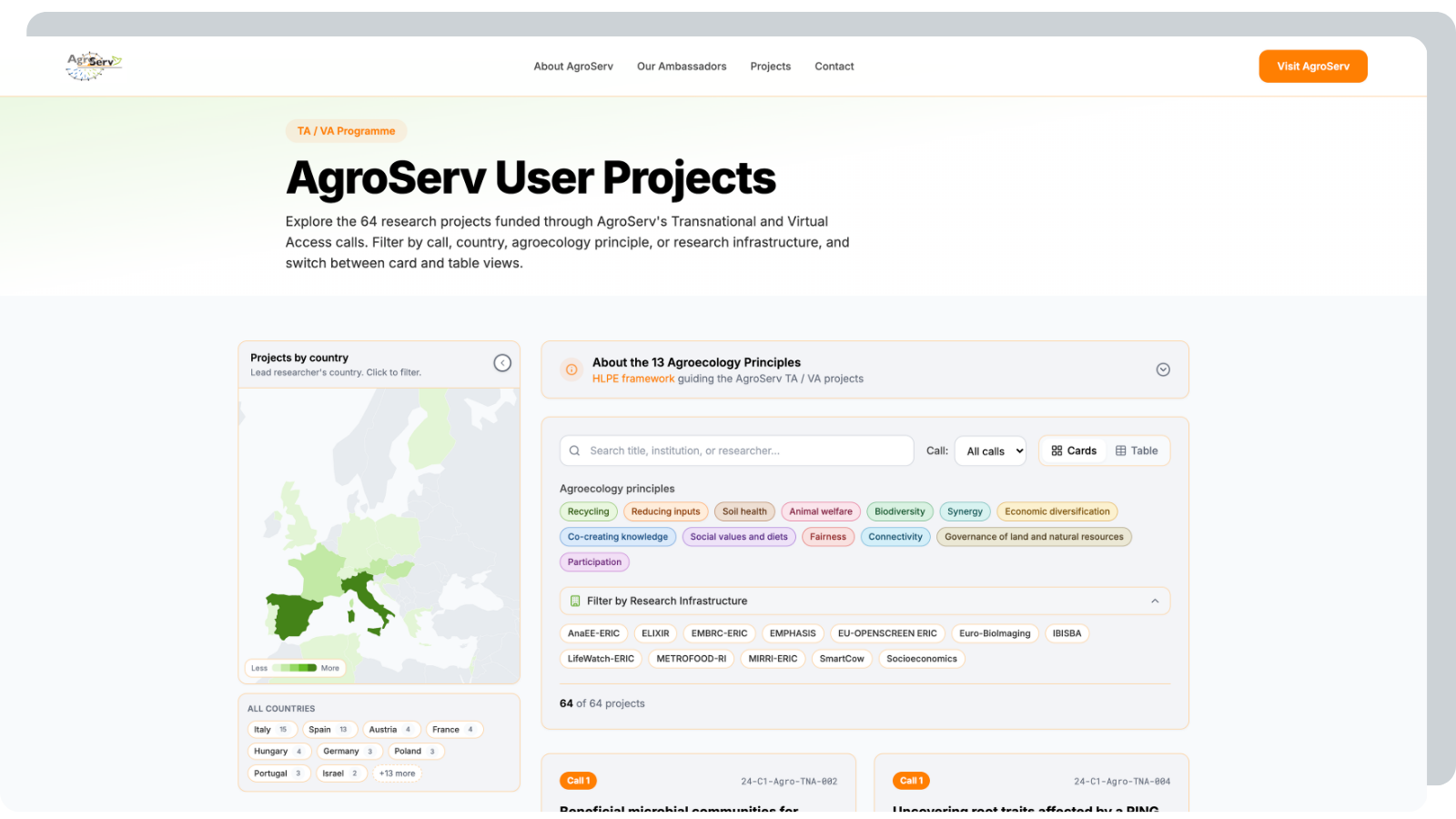Click the AgroServ logo

click(x=94, y=66)
